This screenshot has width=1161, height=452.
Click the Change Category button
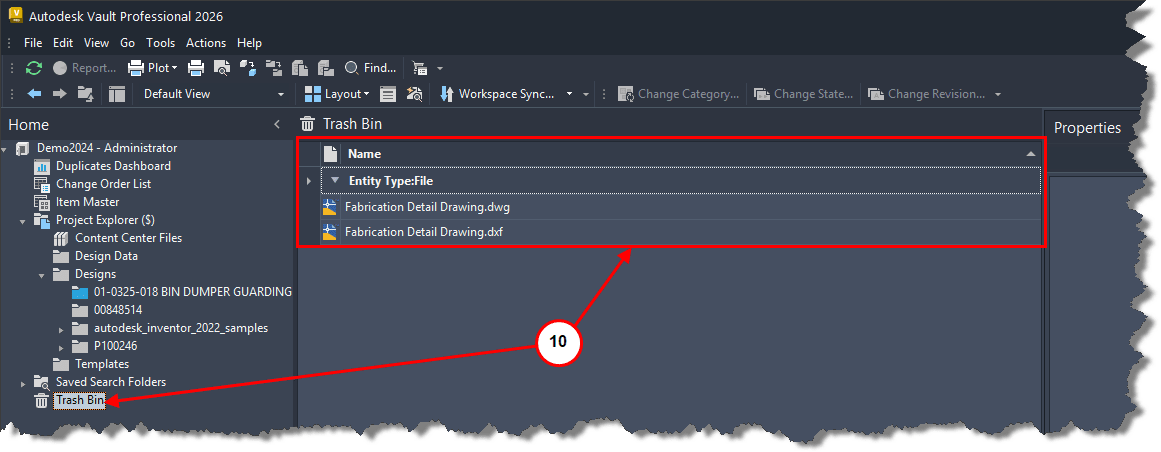(x=679, y=94)
